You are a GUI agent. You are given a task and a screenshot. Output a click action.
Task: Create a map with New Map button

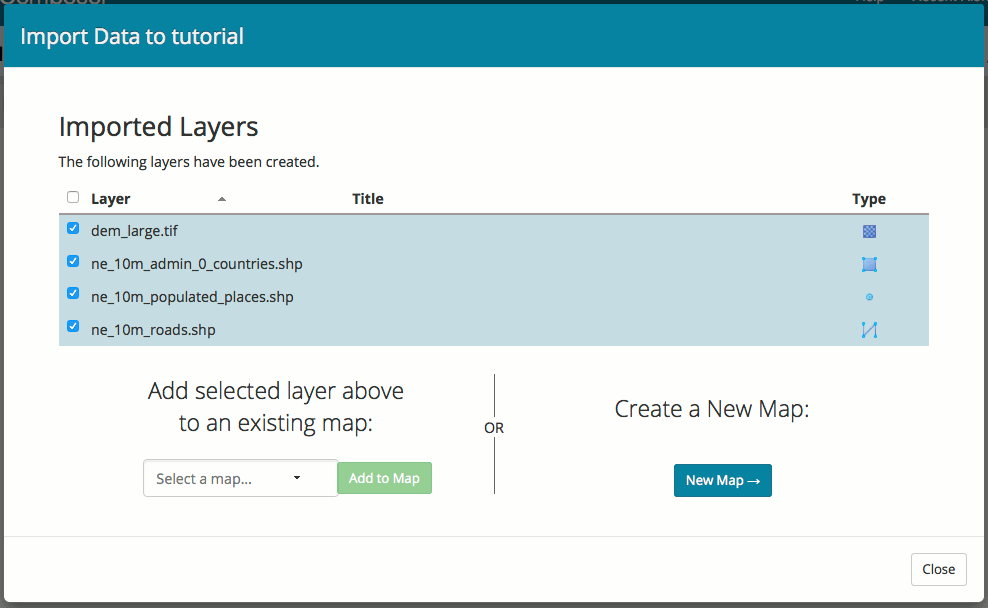pyautogui.click(x=722, y=480)
